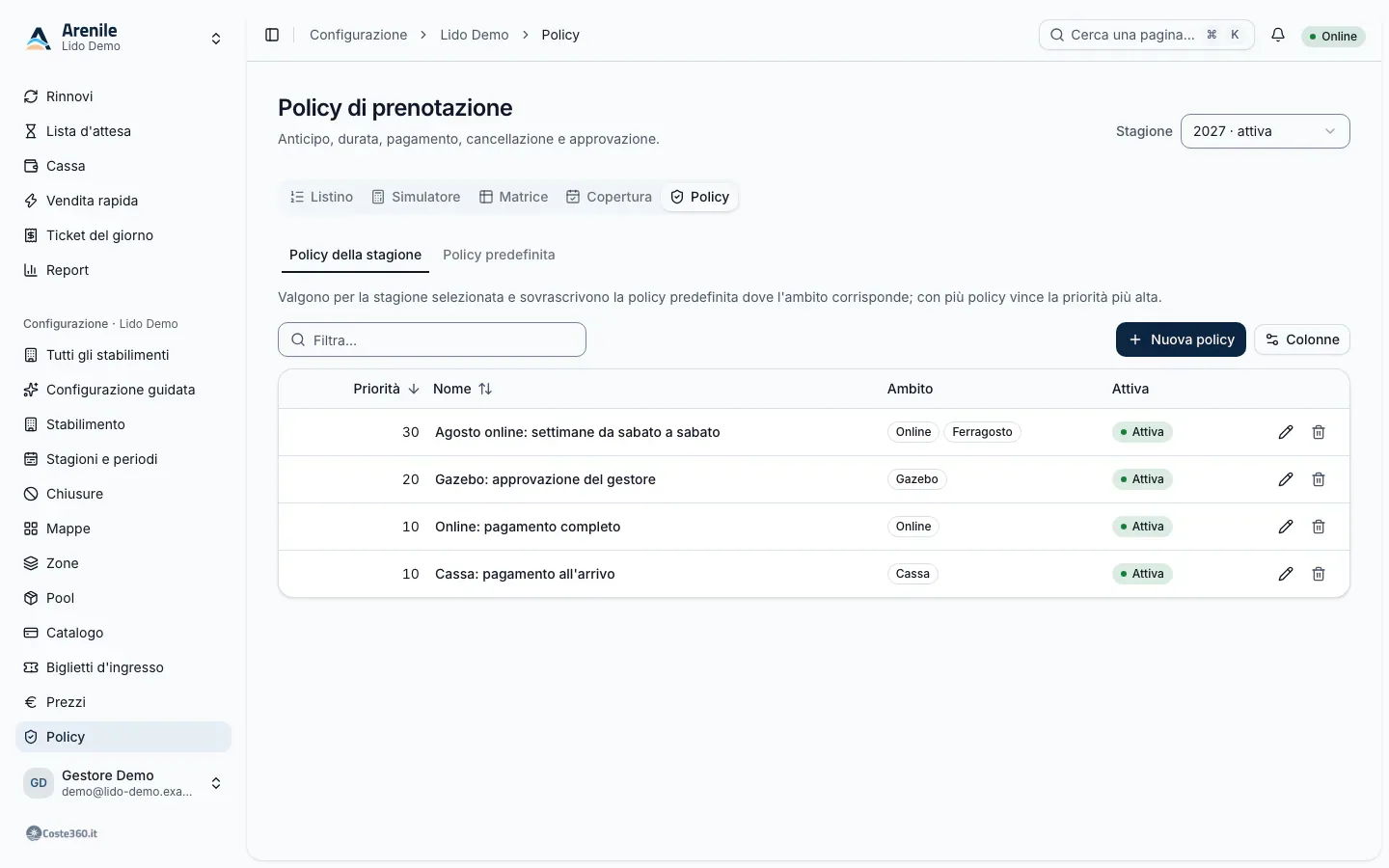The width and height of the screenshot is (1389, 868).
Task: Open notifications bell
Action: (x=1278, y=35)
